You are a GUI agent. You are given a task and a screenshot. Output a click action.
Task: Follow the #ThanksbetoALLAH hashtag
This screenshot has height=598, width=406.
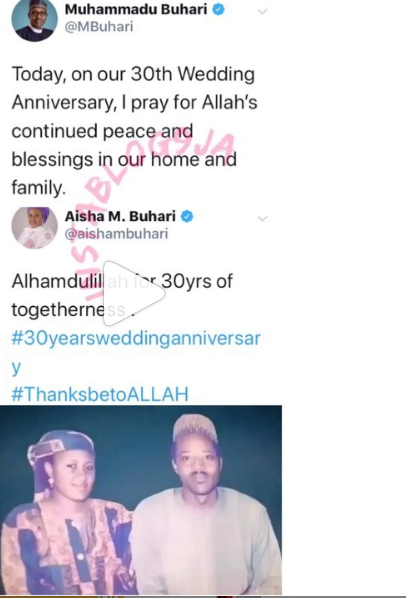[x=100, y=394]
